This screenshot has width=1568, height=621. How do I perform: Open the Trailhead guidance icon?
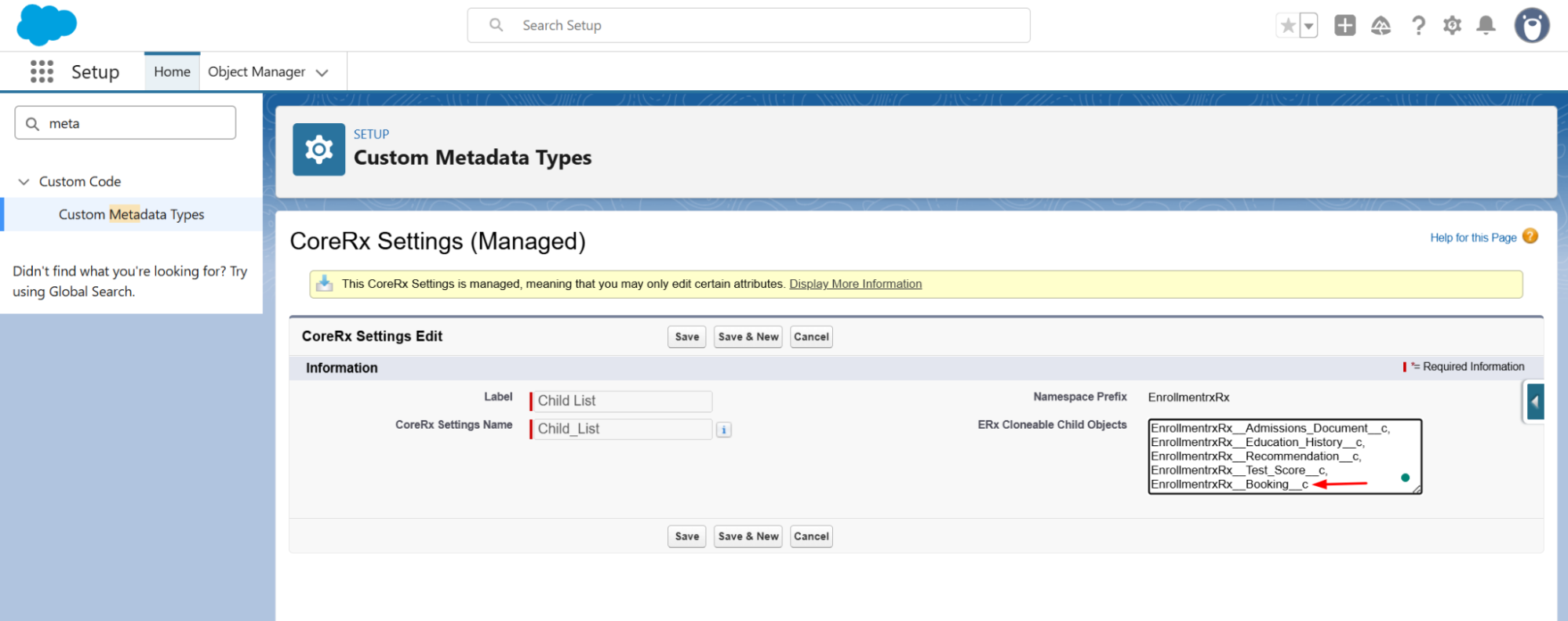[1381, 26]
